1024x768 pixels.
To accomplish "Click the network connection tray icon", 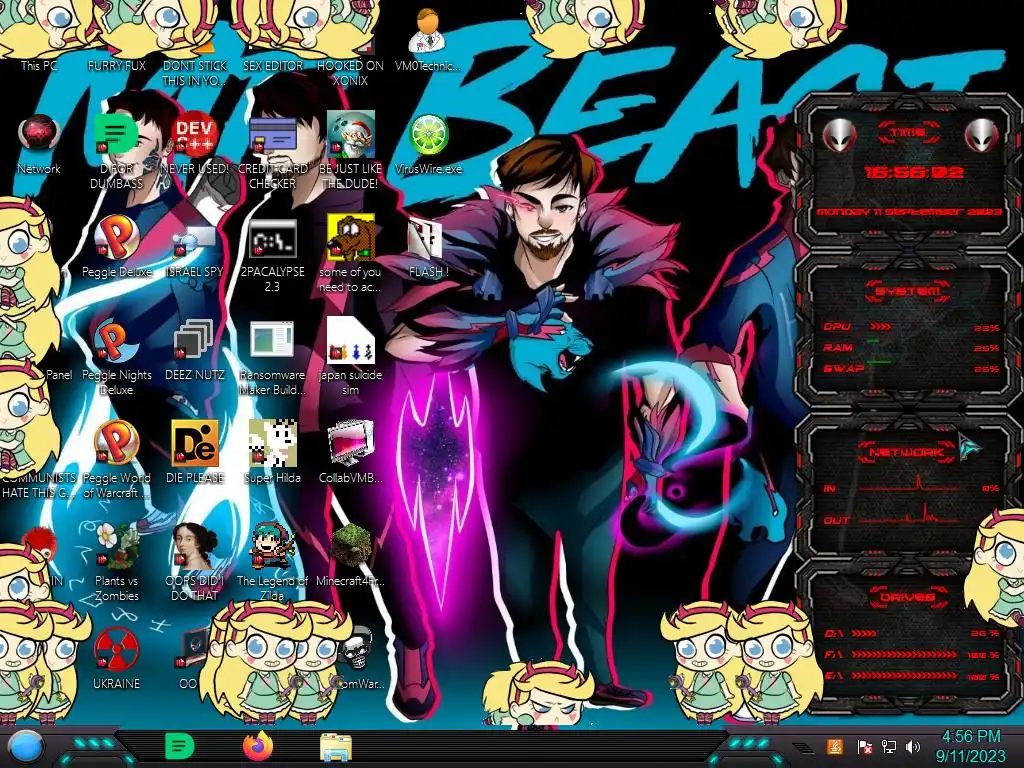I will [888, 746].
